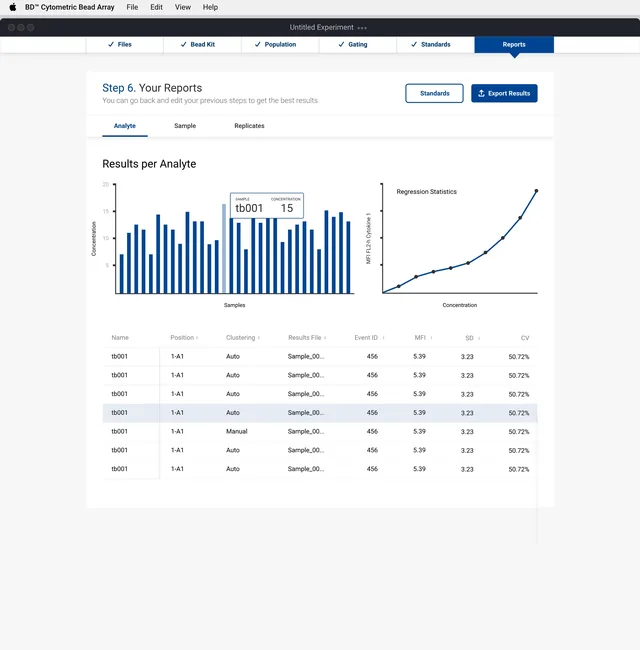Click the checkmark icon on Standards step
The image size is (640, 650).
(414, 44)
